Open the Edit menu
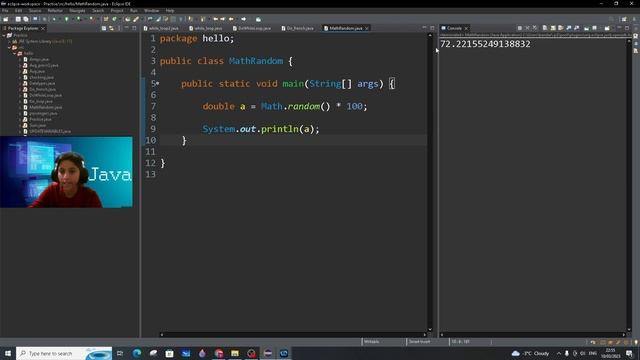This screenshot has width=640, height=360. [18, 11]
